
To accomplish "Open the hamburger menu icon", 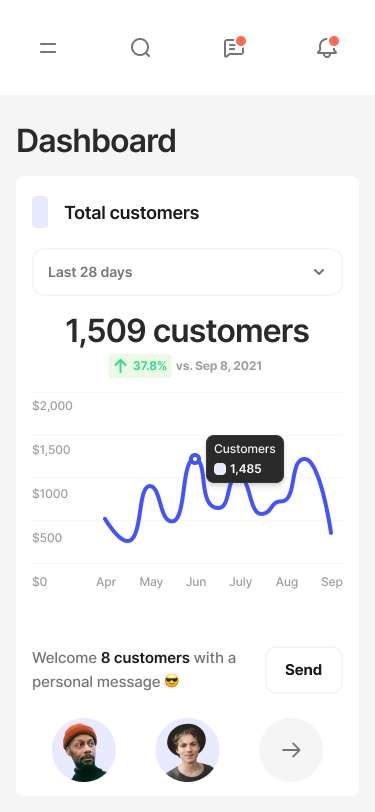I will [48, 48].
